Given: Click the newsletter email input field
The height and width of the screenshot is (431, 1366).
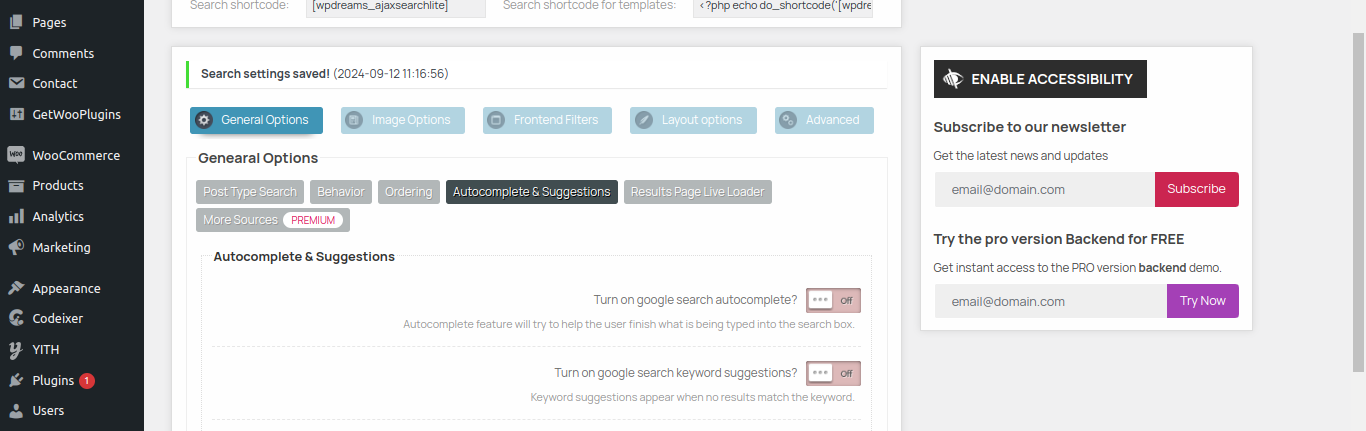Looking at the screenshot, I should 1045,189.
